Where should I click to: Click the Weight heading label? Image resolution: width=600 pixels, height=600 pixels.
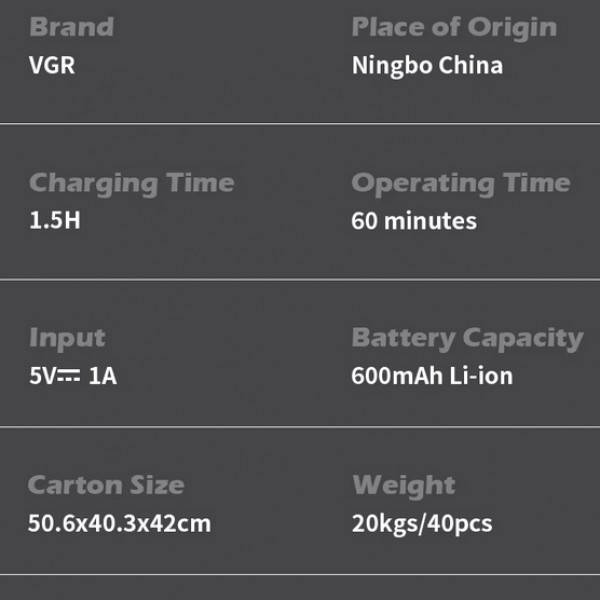404,486
